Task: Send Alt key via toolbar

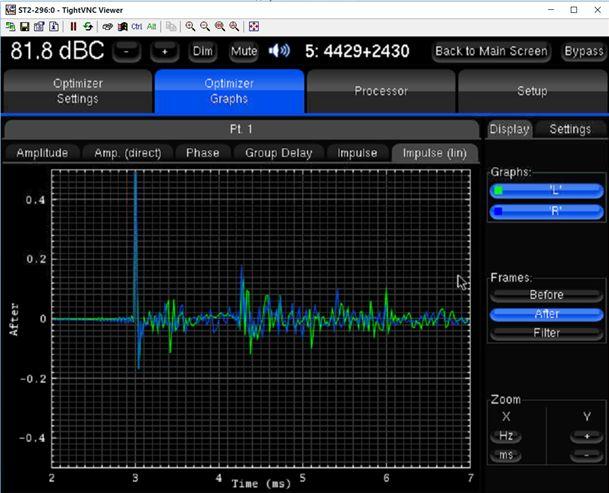Action: [x=151, y=26]
